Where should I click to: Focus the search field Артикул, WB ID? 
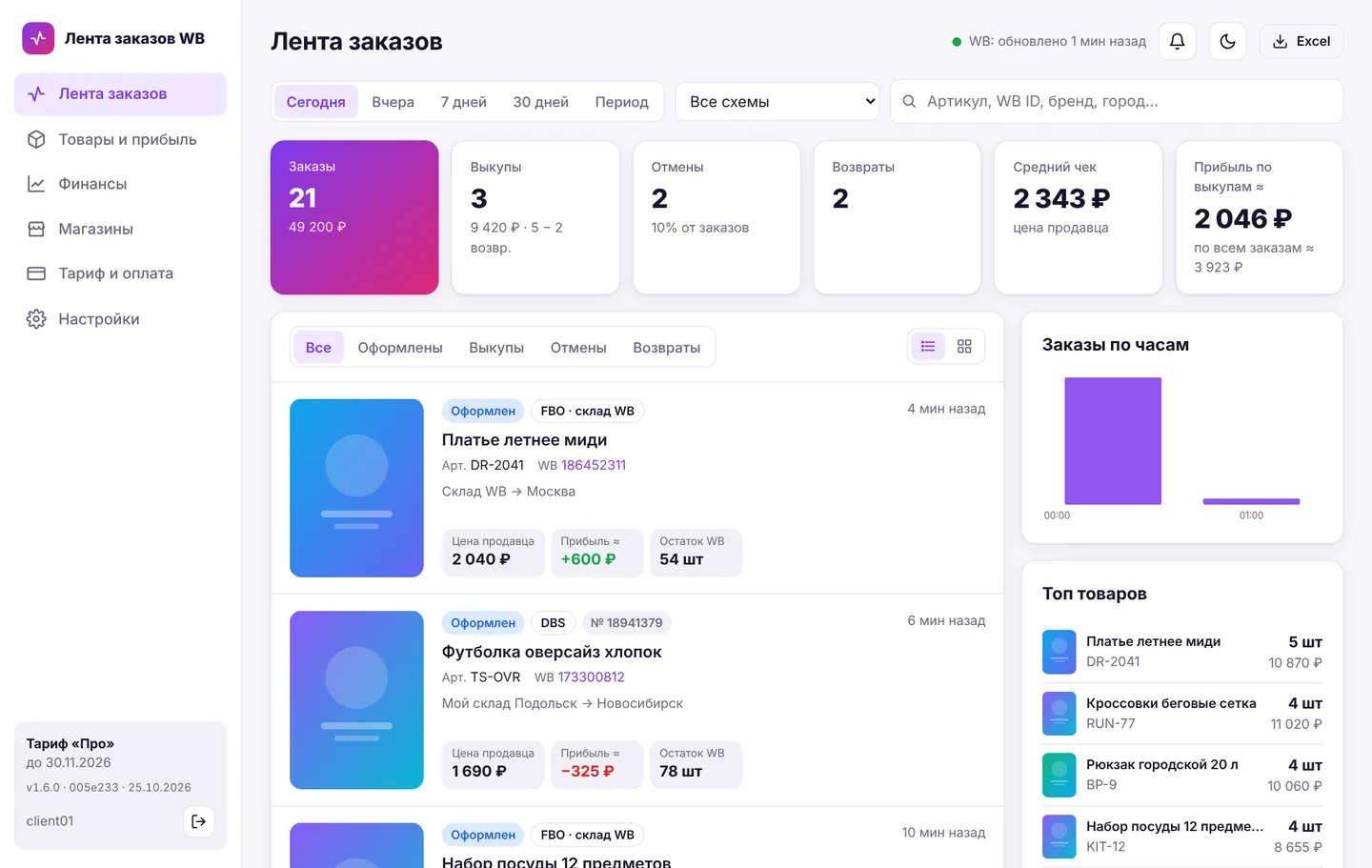(1117, 102)
